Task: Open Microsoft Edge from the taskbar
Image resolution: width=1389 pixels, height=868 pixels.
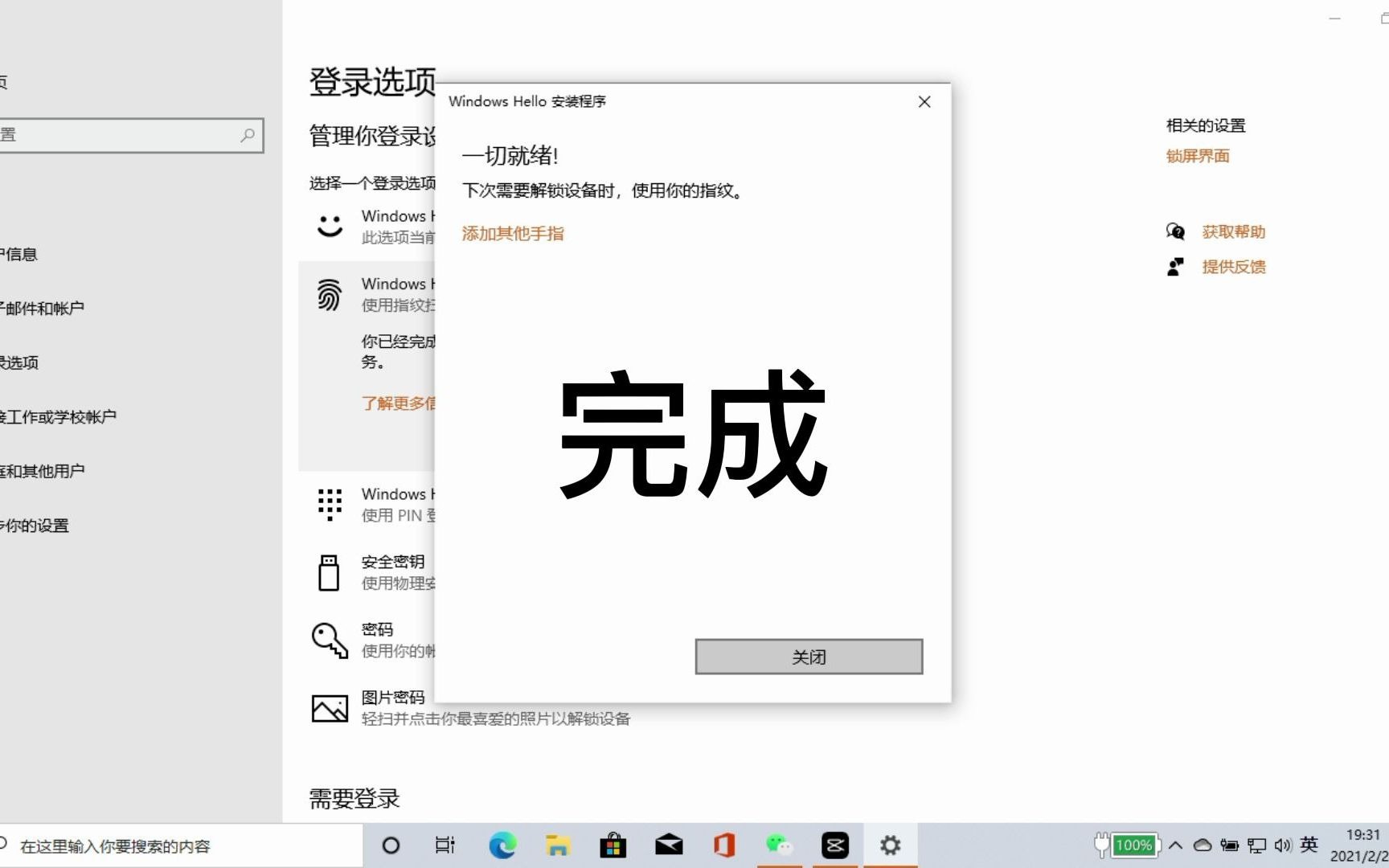Action: coord(502,845)
